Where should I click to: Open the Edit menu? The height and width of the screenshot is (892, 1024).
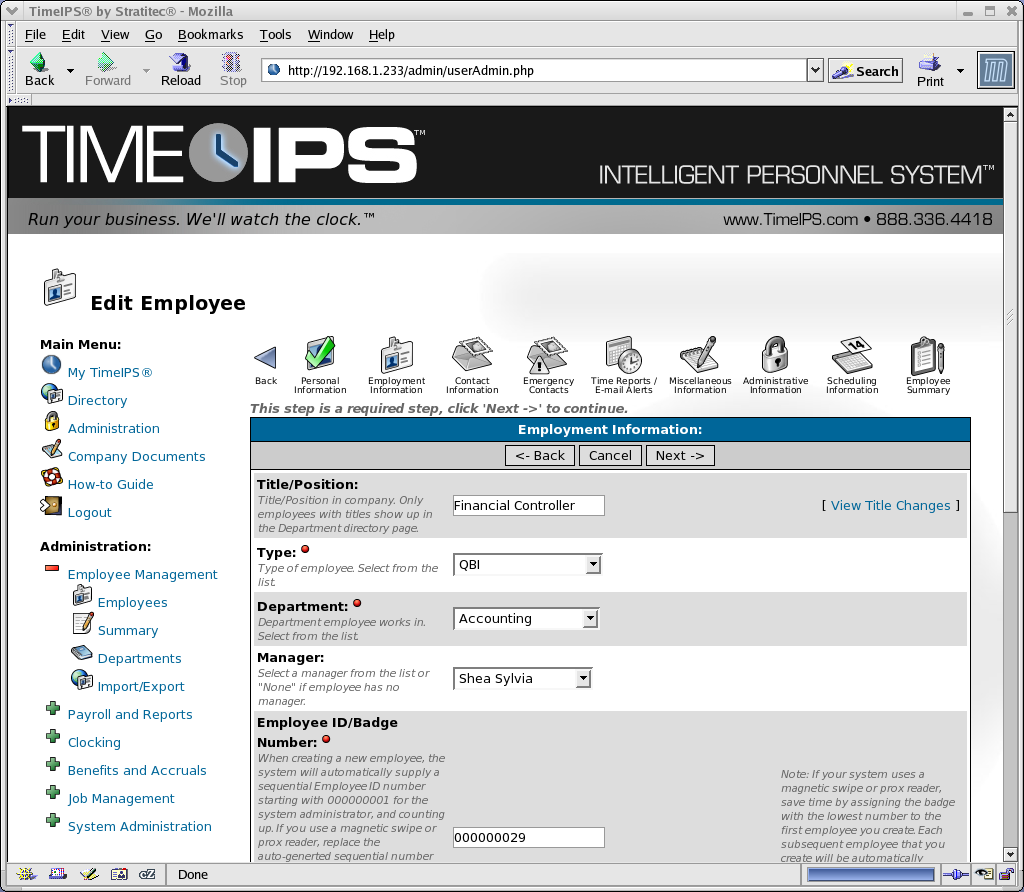(73, 35)
